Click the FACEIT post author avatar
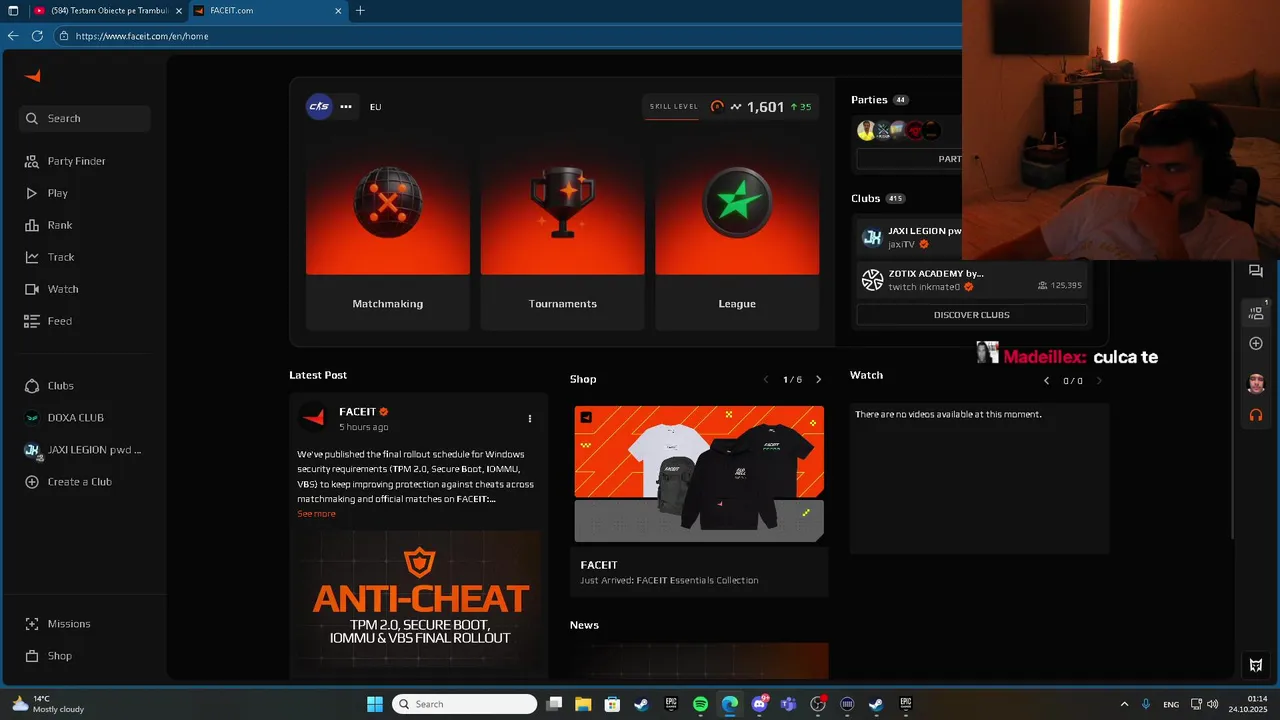The width and height of the screenshot is (1280, 720). point(314,418)
